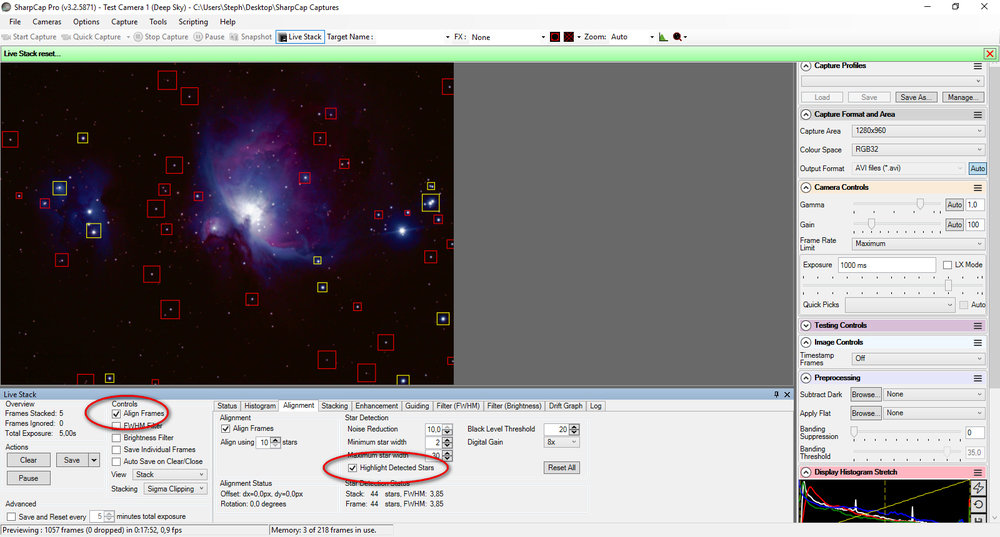Open the Testing Controls hamburger menu
1000x537 pixels.
pos(978,325)
